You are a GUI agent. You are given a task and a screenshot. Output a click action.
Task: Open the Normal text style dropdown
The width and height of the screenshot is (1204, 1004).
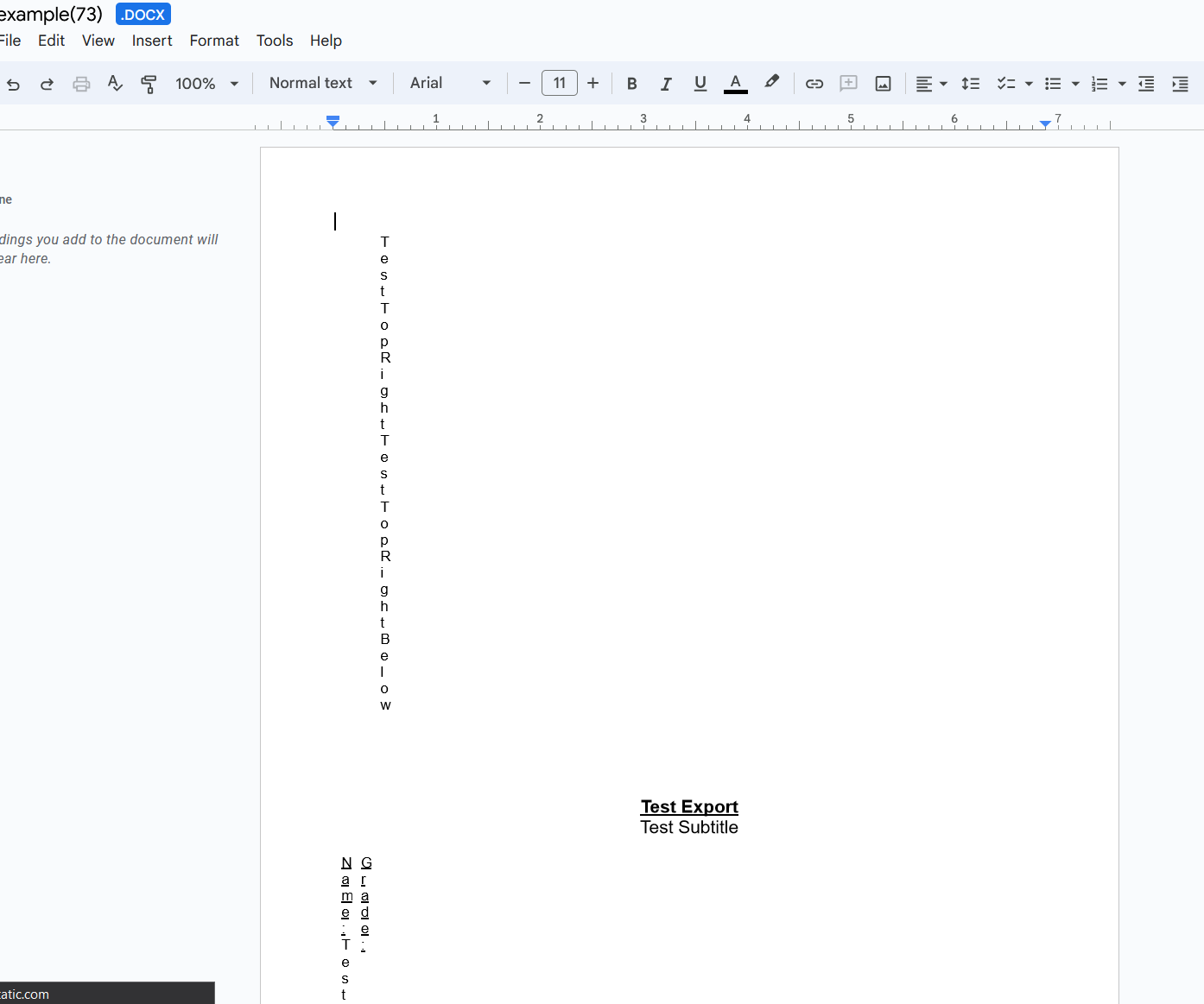pos(323,83)
